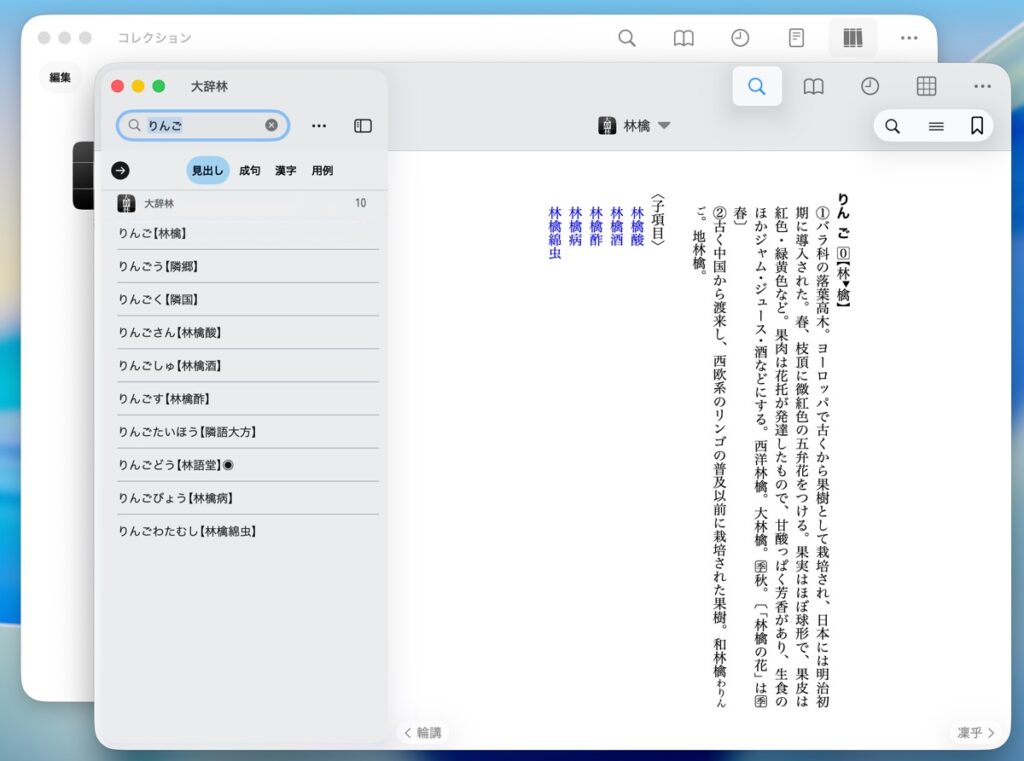Open the 林檎酸 sub-entry link
The image size is (1024, 761).
(637, 227)
